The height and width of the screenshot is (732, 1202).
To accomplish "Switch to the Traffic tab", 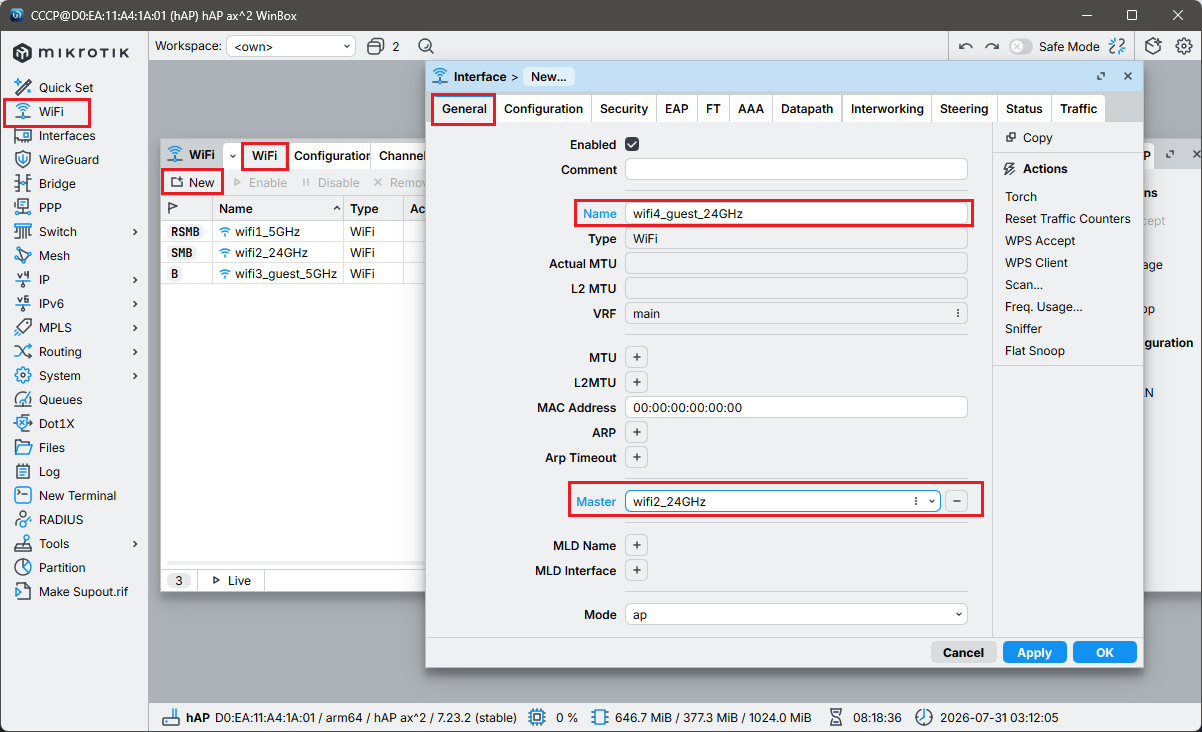I will point(1078,109).
